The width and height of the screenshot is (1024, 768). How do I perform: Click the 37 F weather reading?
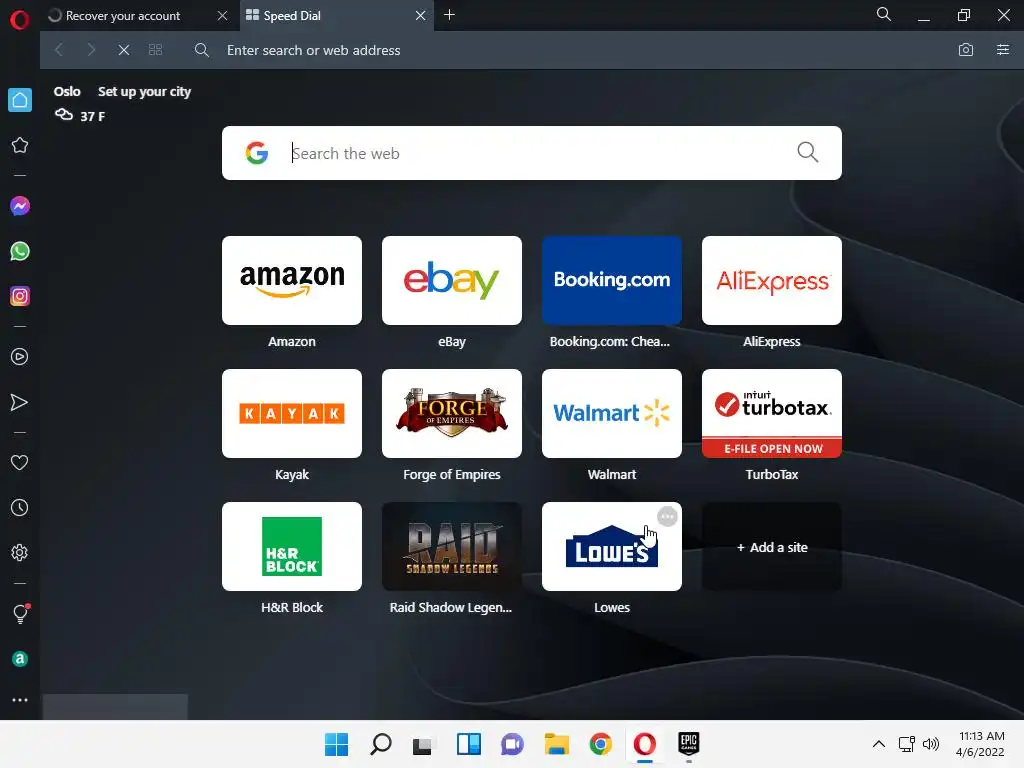[x=93, y=116]
